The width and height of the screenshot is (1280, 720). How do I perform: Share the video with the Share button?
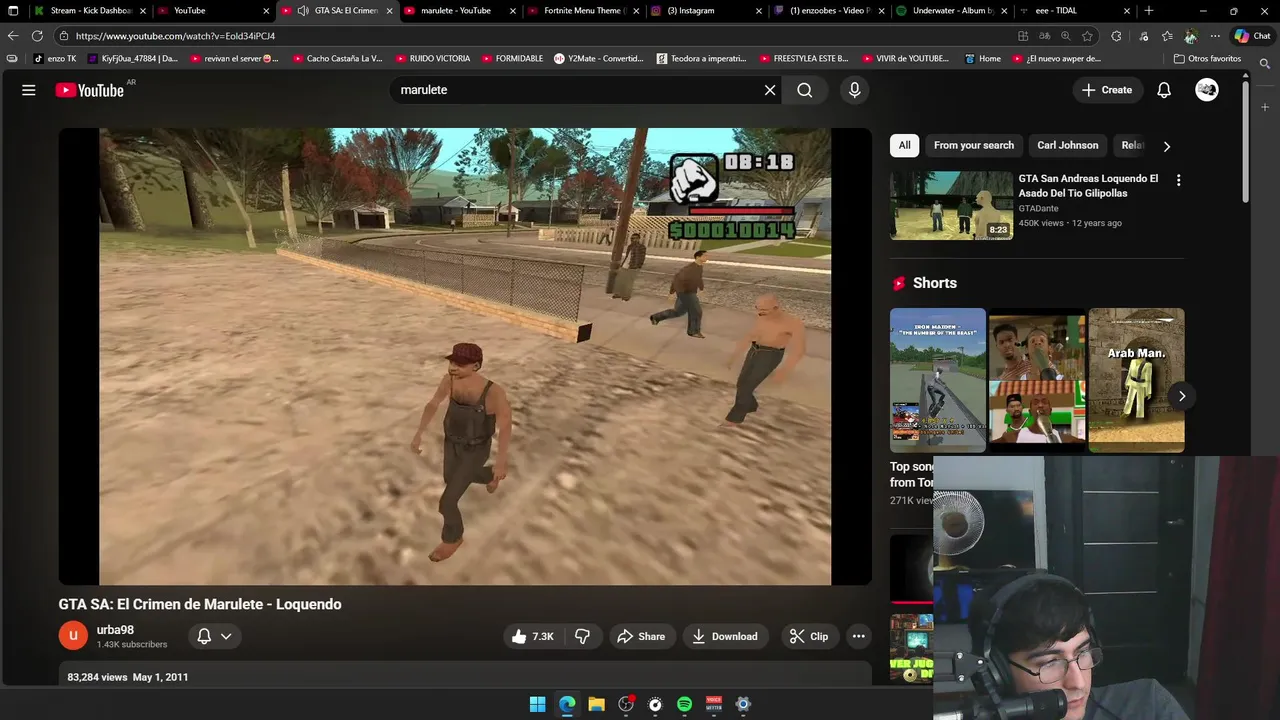(x=641, y=636)
